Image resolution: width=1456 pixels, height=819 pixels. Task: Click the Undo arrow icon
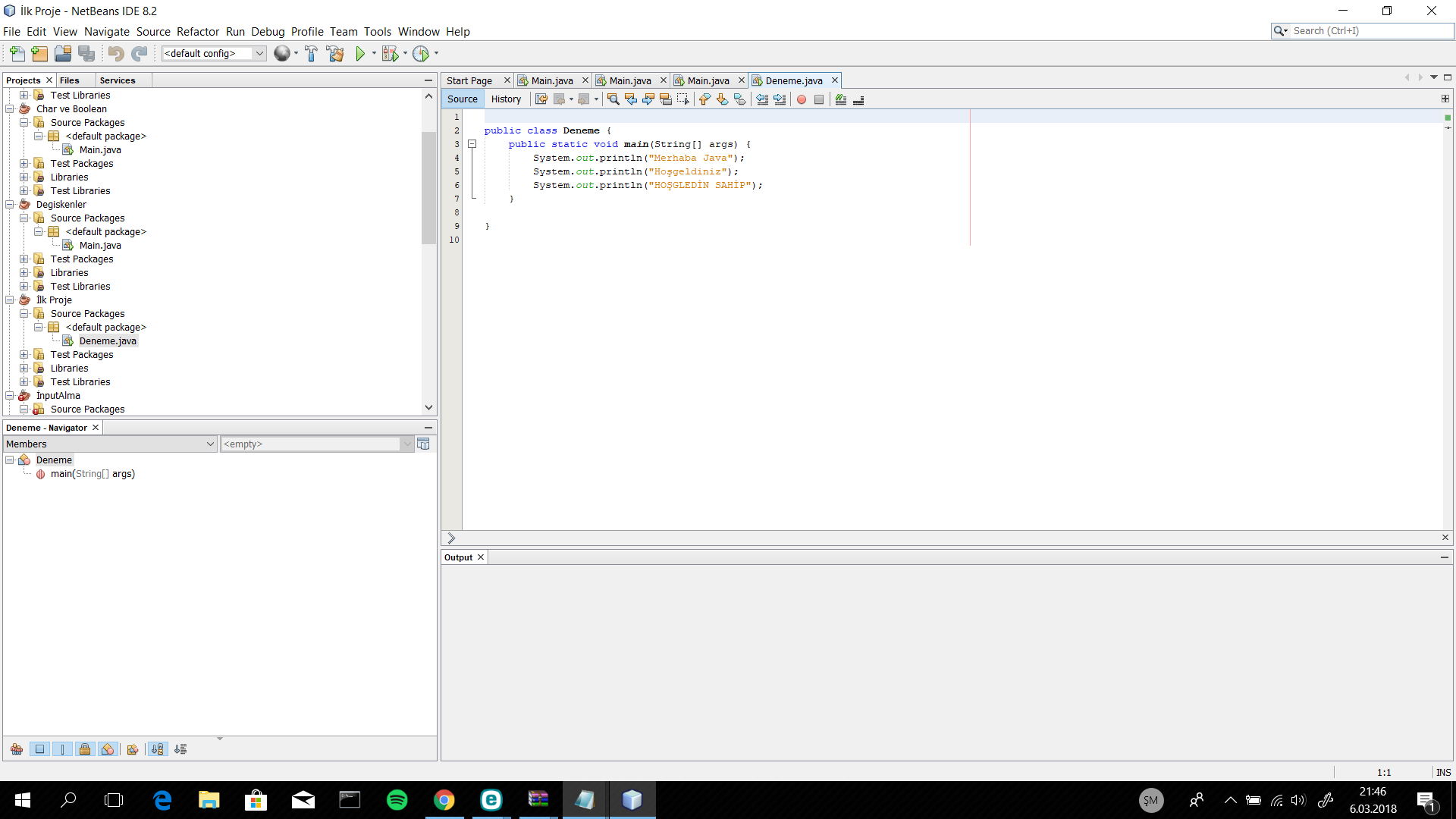[x=115, y=54]
